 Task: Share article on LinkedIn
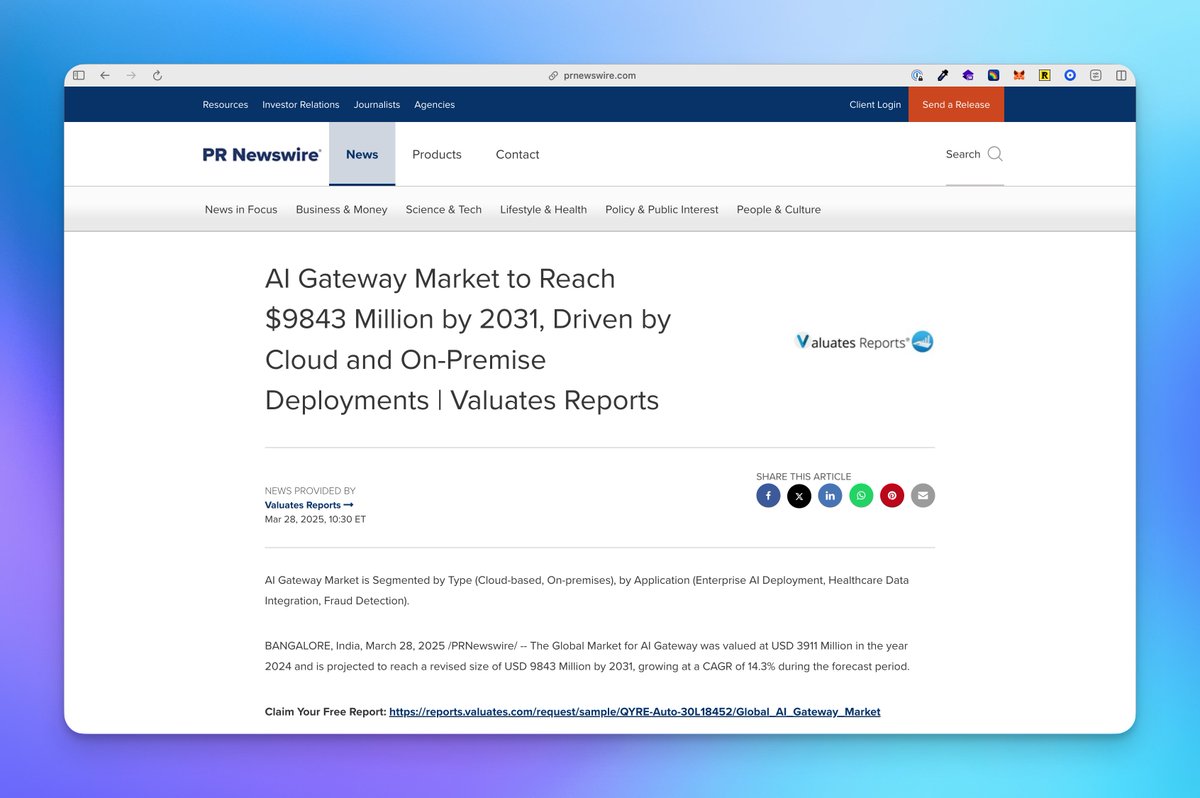[830, 496]
